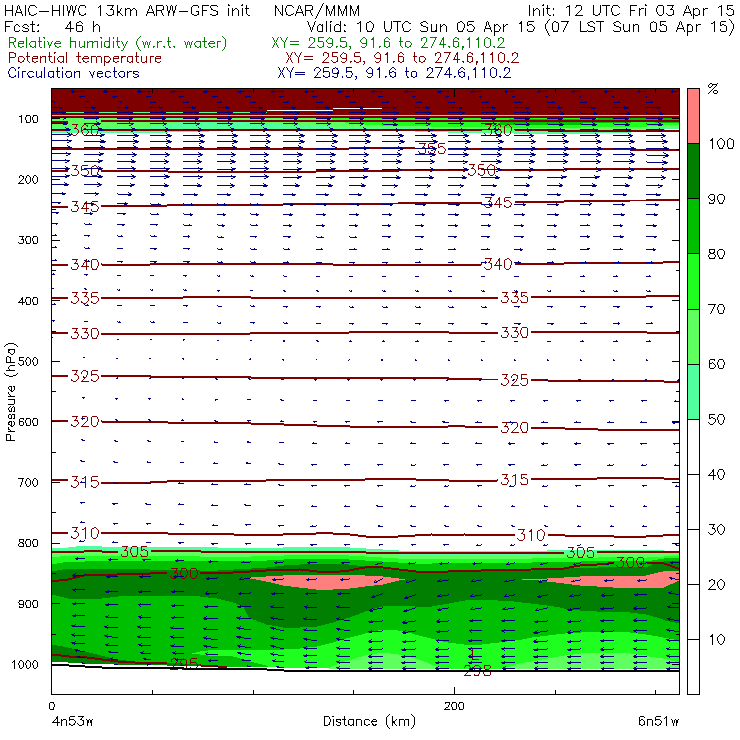This screenshot has height=740, width=740.
Task: Select the light green 60–70% colorbar segment
Action: [693, 336]
